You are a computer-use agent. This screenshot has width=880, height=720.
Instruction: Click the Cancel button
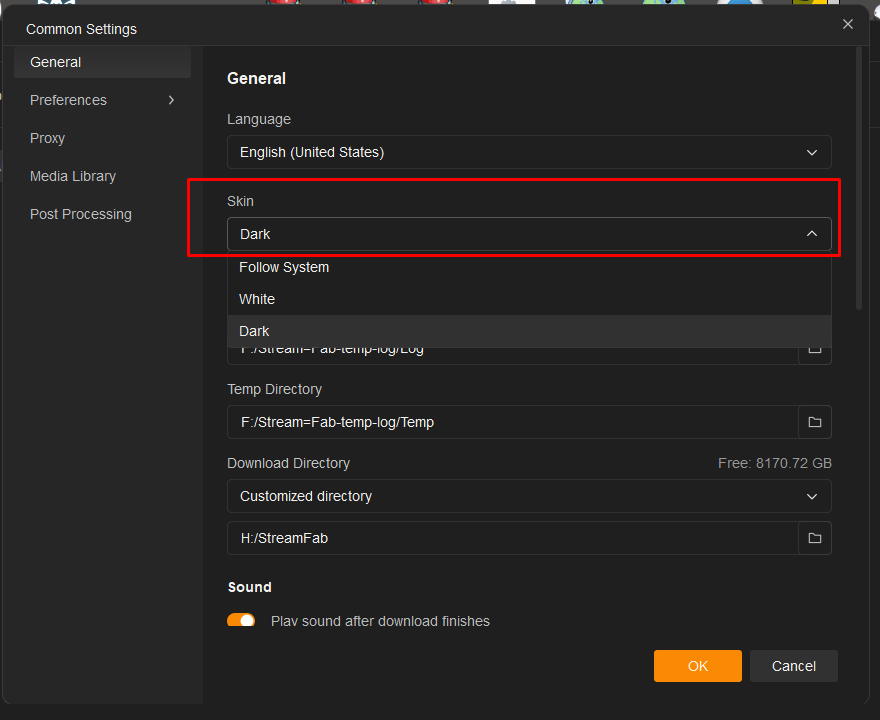(794, 666)
